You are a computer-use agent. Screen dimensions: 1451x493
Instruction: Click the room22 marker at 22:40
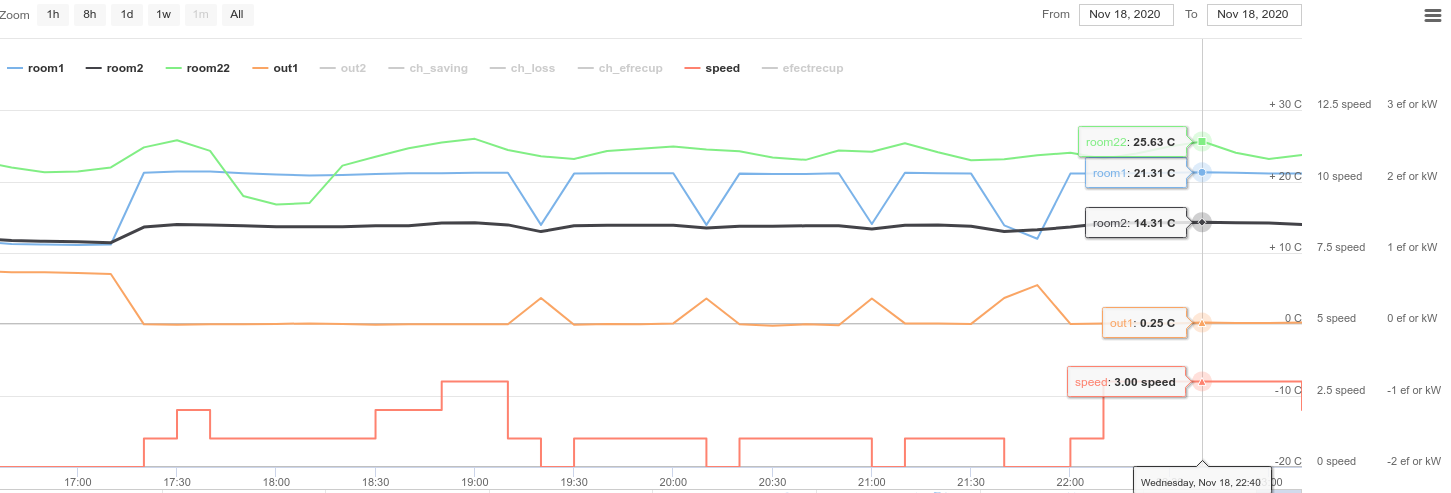(1202, 141)
